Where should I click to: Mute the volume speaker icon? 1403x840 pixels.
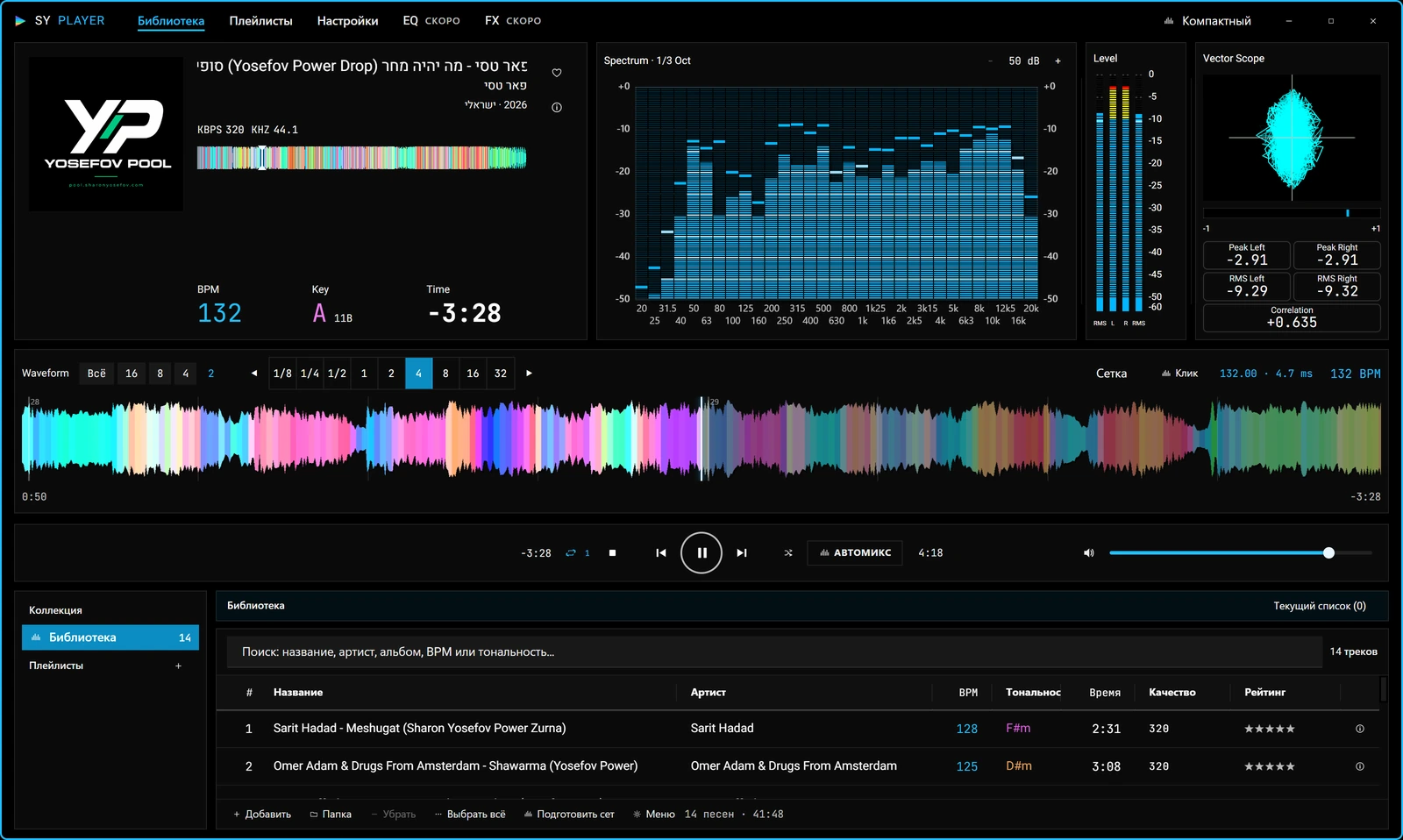(1088, 552)
